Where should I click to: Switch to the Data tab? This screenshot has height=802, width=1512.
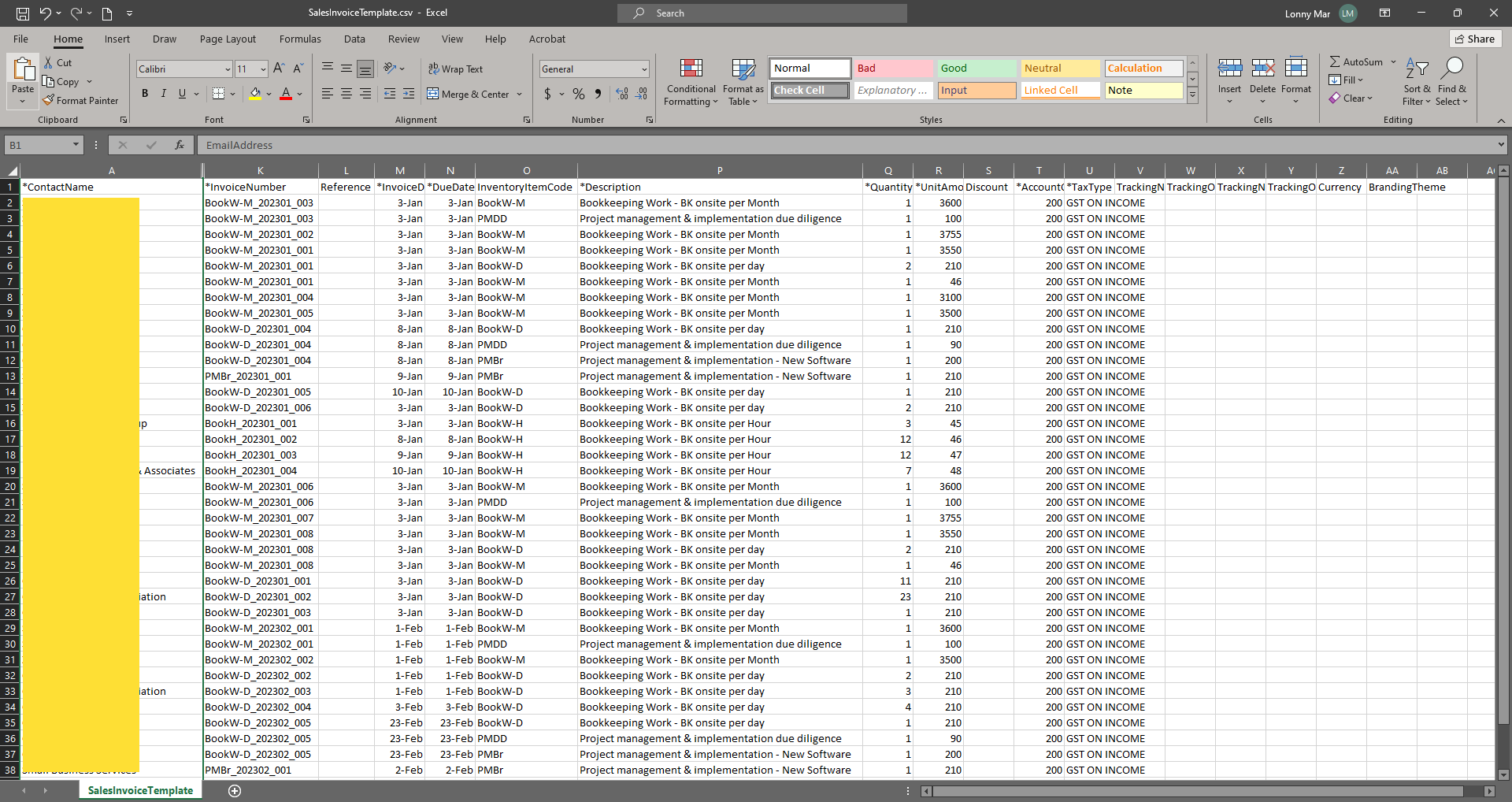tap(354, 39)
